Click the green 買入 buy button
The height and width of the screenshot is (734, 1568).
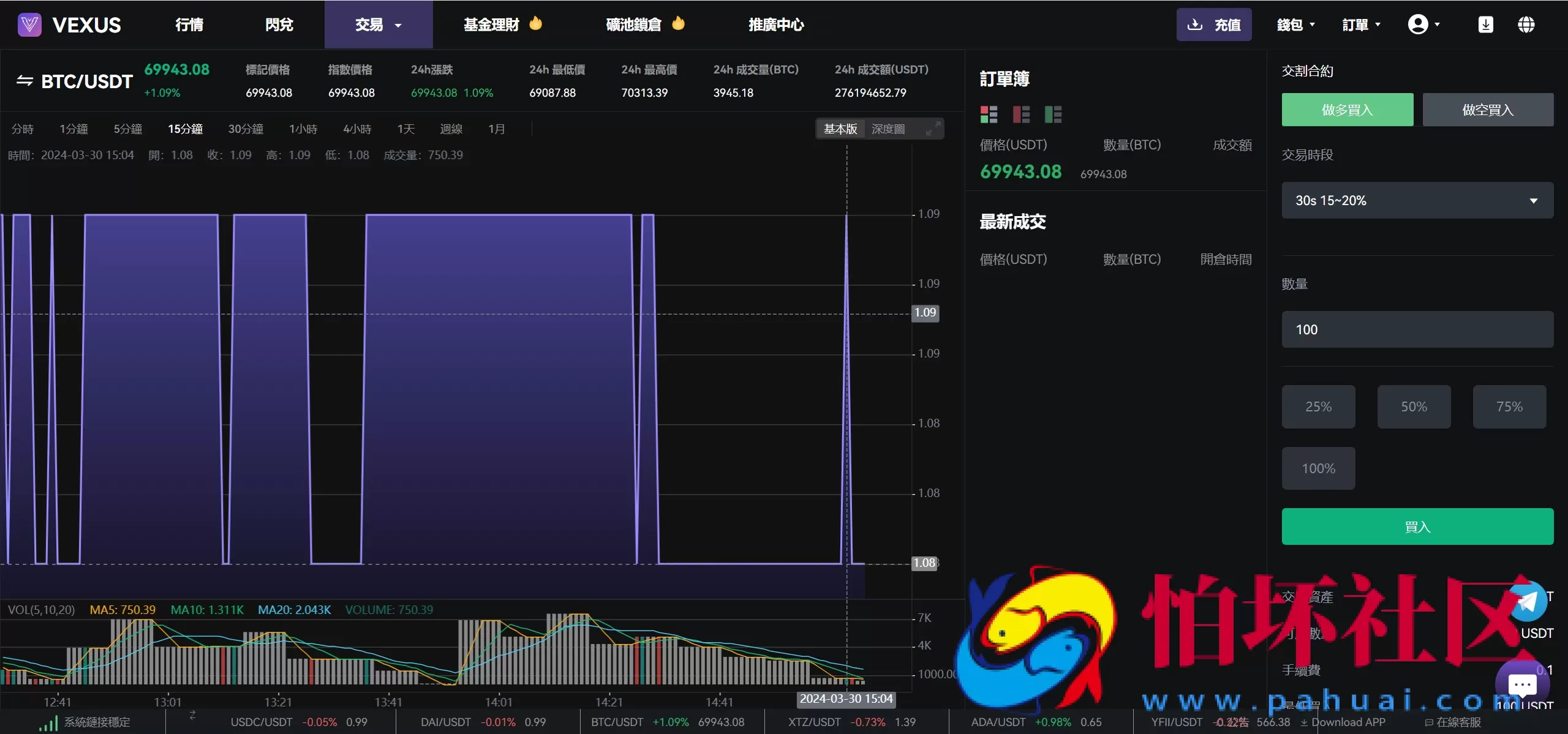click(x=1417, y=526)
